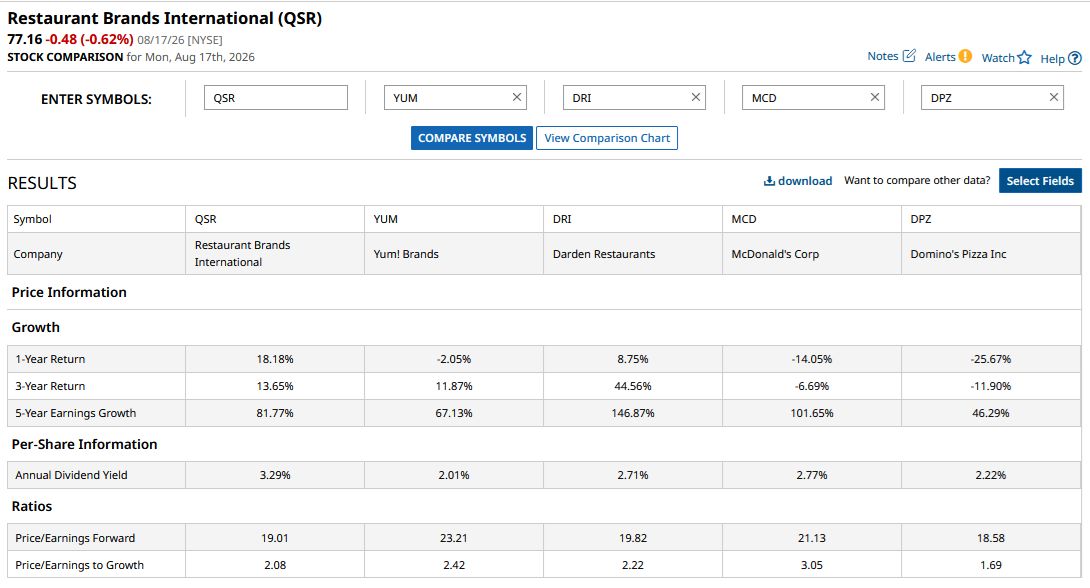Click the Price/Earnings Forward row label
Screen dimensions: 1090x588
(75, 538)
